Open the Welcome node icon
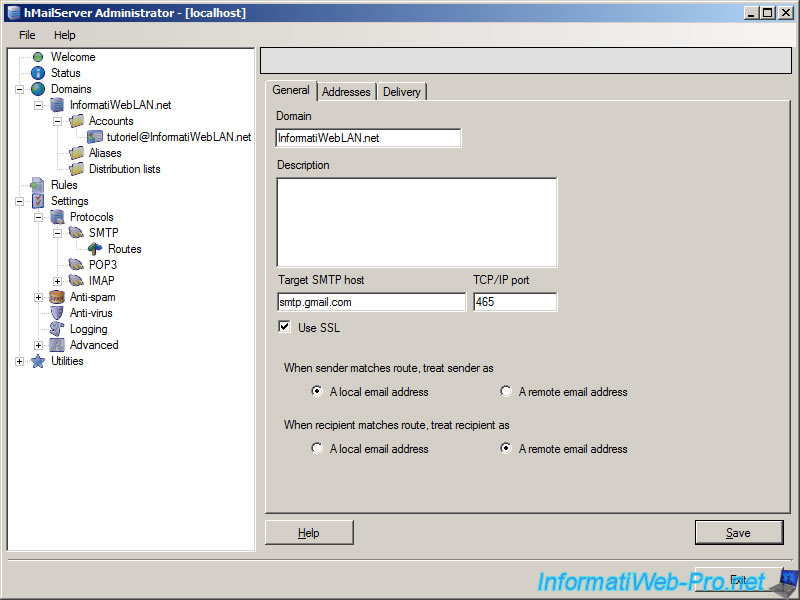 click(x=37, y=57)
